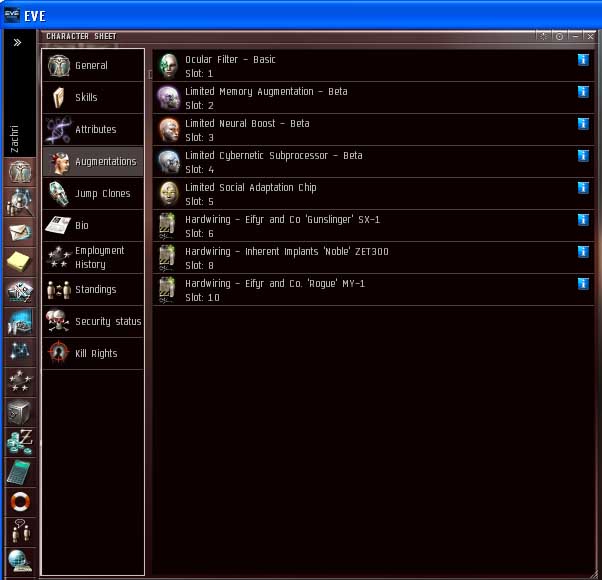Show info for Limited Neural Boost - Beta
Image resolution: width=602 pixels, height=580 pixels.
(583, 124)
